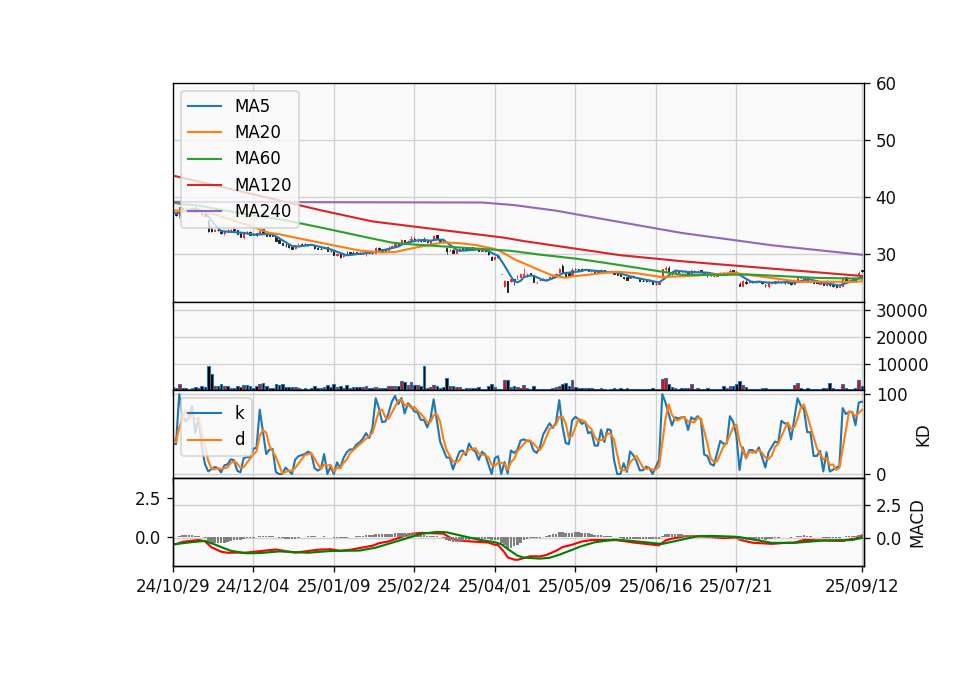This screenshot has height=690, width=960.
Task: Click the left MACD axis value 2.5
Action: 148,499
